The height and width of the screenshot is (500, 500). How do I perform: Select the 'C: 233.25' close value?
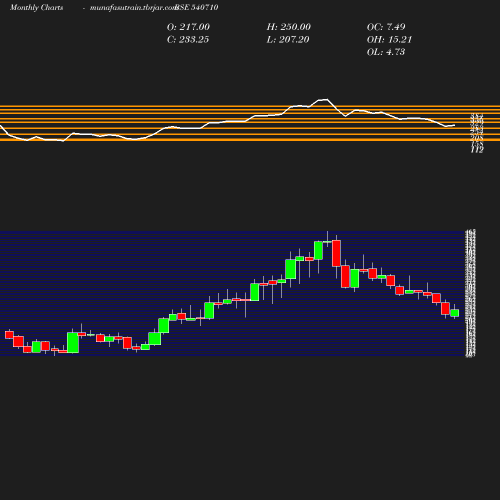[188, 40]
